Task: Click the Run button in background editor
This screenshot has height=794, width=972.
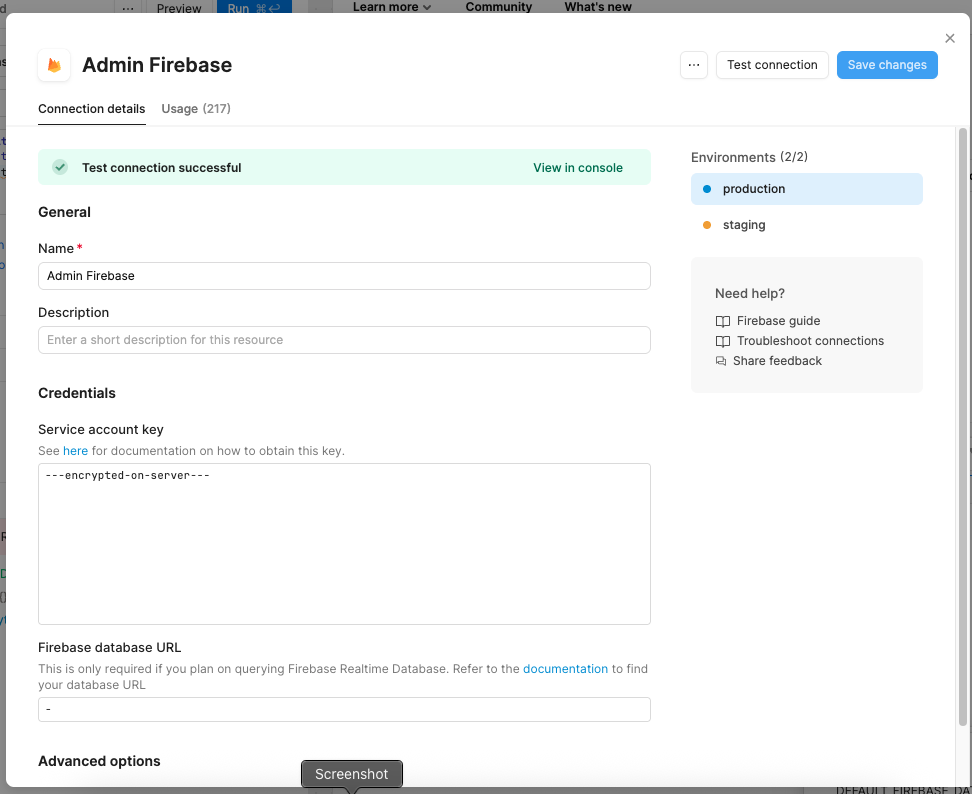Action: coord(254,7)
